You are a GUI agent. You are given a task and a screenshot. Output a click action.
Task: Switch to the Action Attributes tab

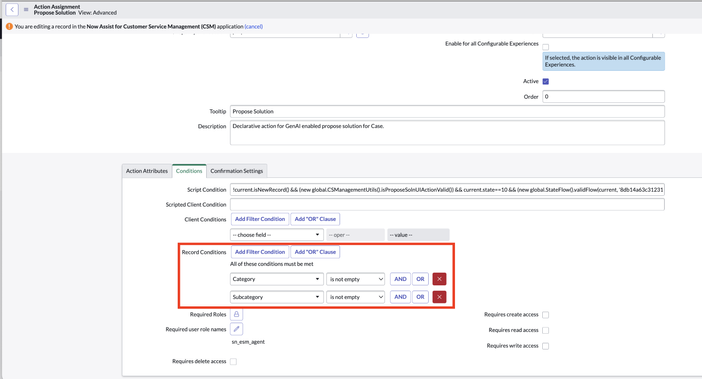[147, 171]
